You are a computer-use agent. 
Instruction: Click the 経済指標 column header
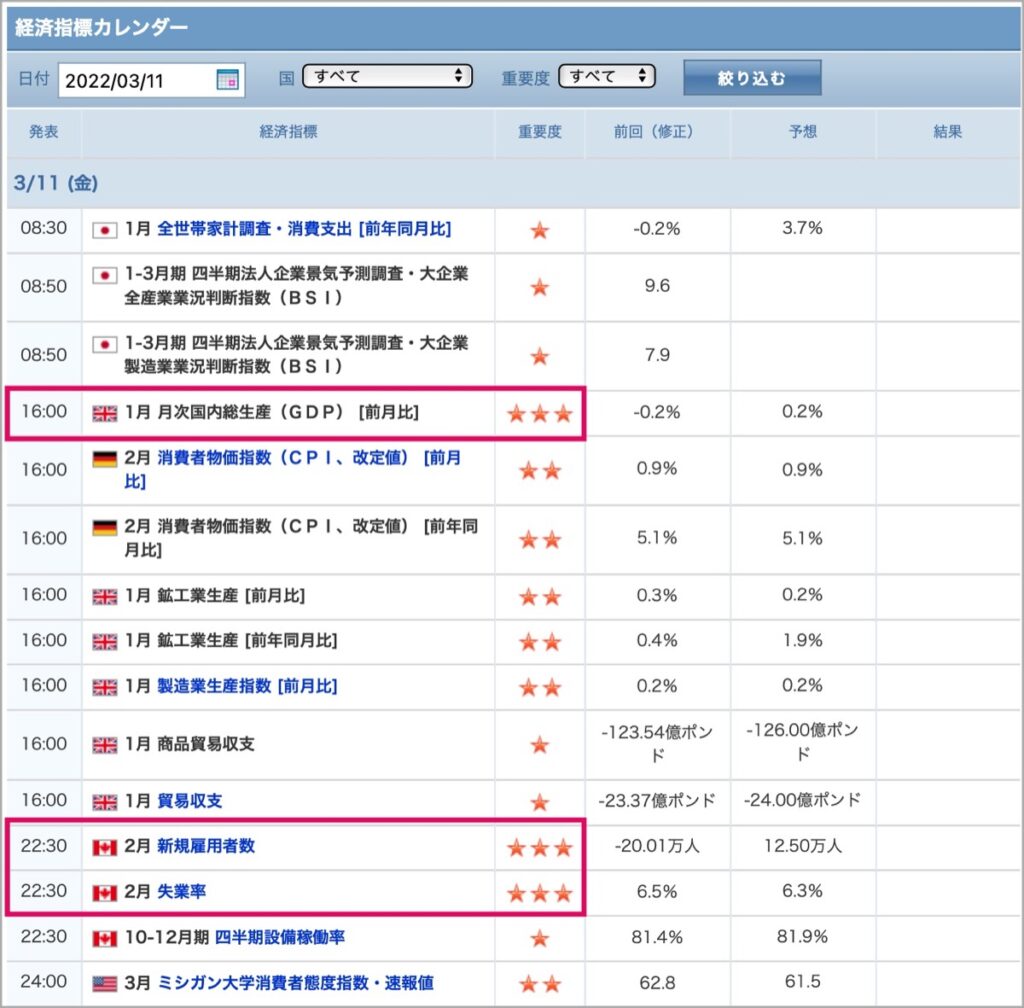(x=288, y=132)
